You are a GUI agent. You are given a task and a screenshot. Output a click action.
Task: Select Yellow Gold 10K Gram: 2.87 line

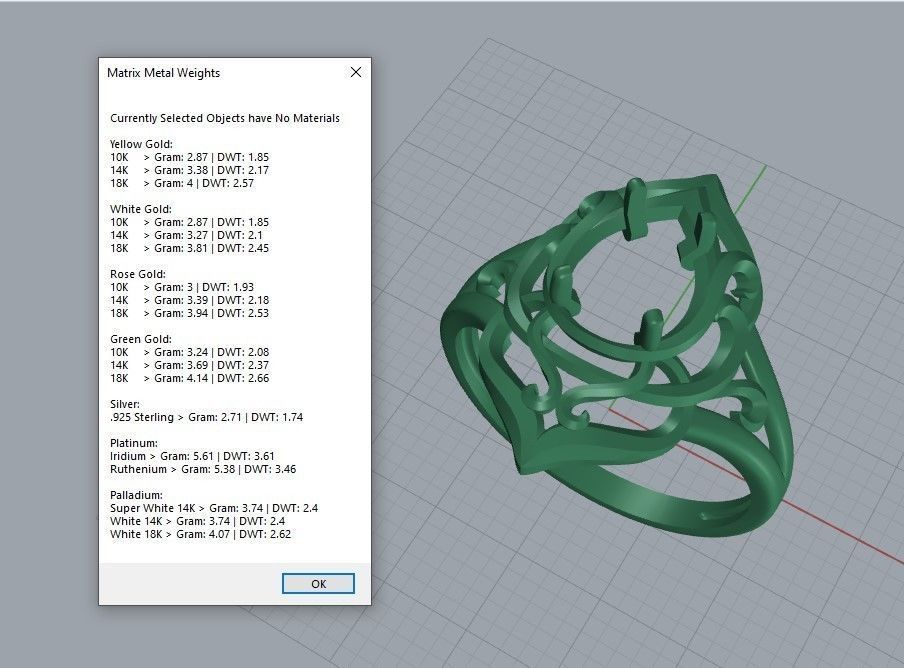click(x=189, y=157)
